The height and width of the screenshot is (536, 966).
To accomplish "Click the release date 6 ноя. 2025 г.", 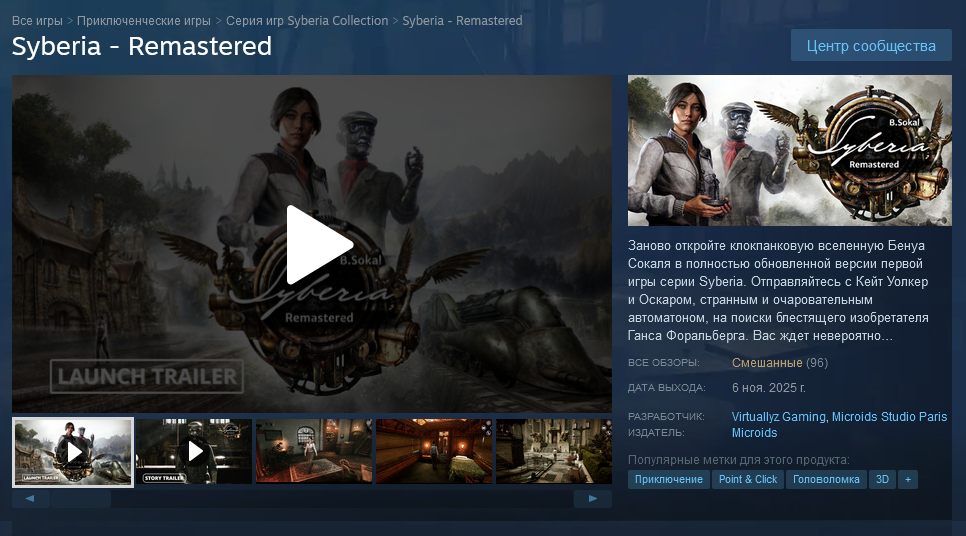I will click(x=769, y=388).
